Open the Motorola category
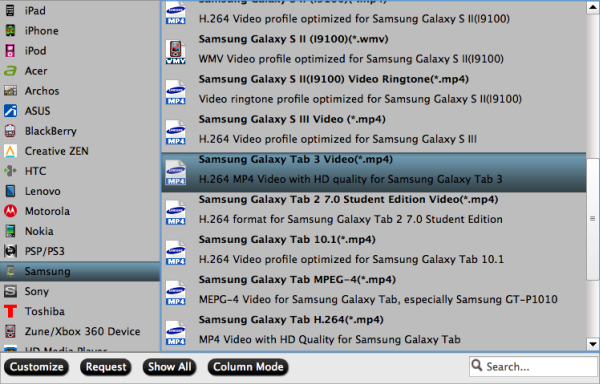 pyautogui.click(x=80, y=211)
